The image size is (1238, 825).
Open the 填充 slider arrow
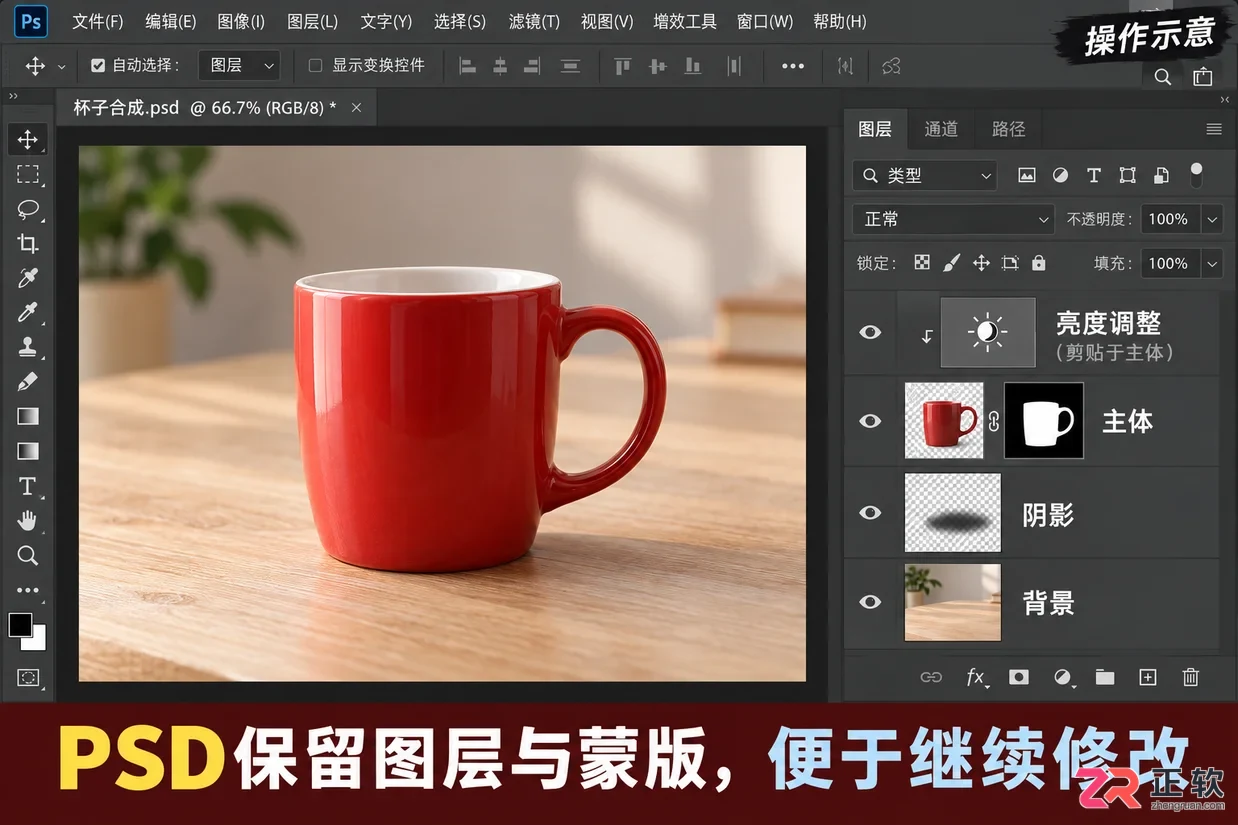click(x=1212, y=263)
